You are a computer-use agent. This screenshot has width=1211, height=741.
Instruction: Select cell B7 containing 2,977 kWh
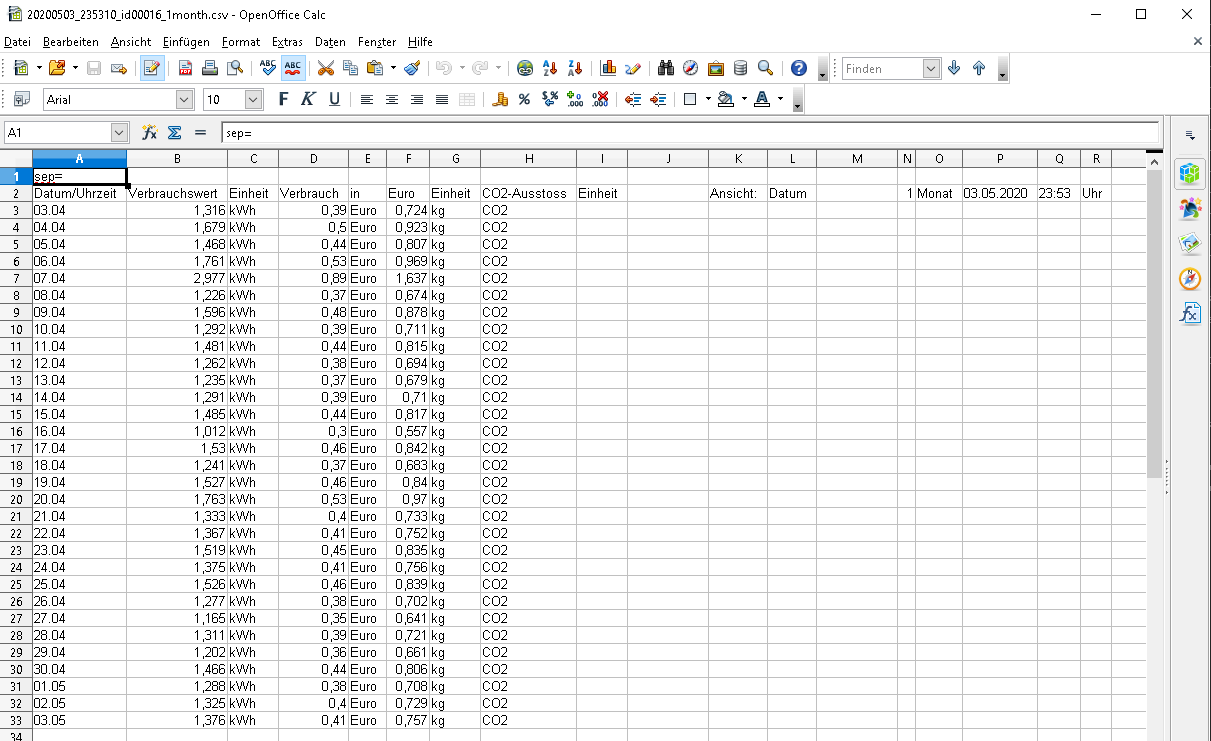[177, 278]
